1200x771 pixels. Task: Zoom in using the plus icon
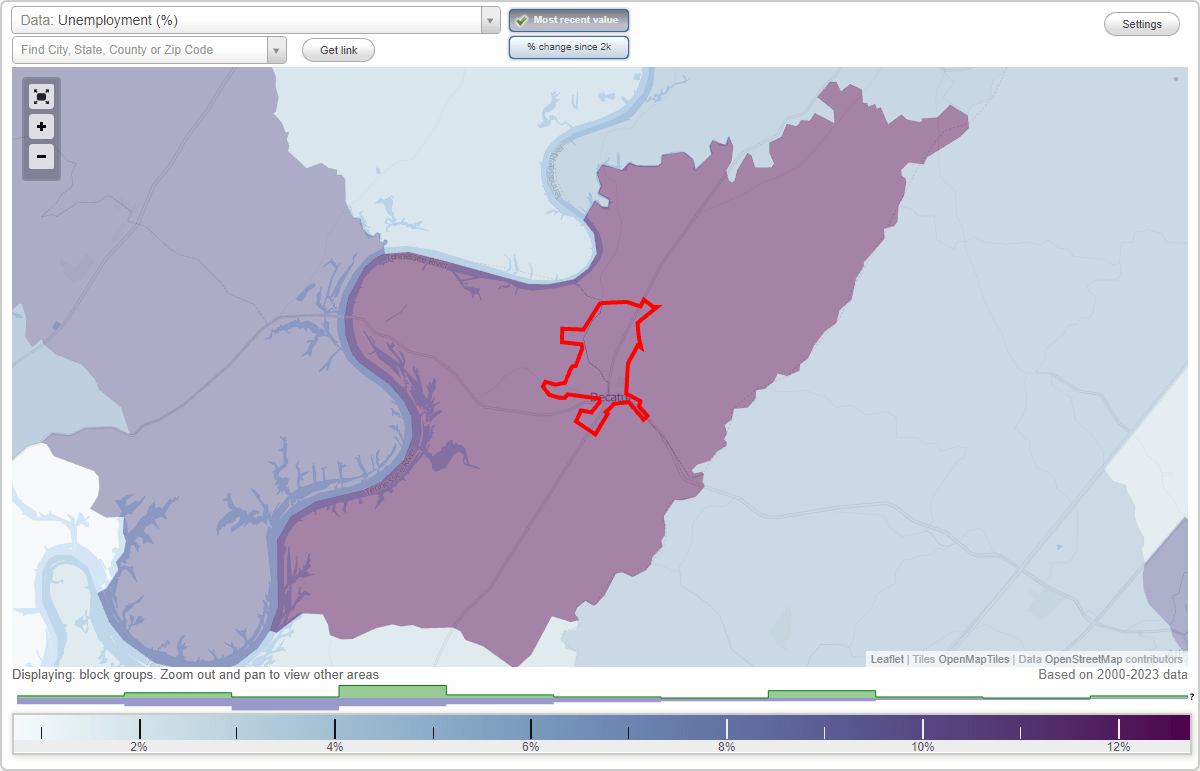click(41, 126)
